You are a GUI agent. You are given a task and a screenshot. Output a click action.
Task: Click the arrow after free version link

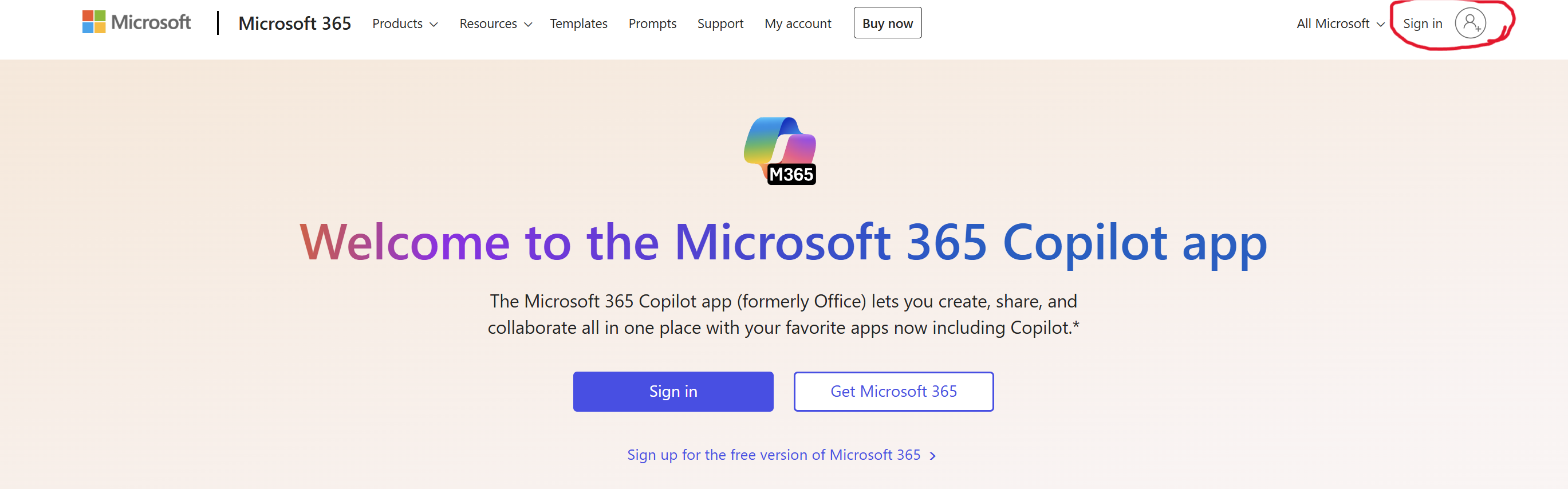pyautogui.click(x=932, y=456)
